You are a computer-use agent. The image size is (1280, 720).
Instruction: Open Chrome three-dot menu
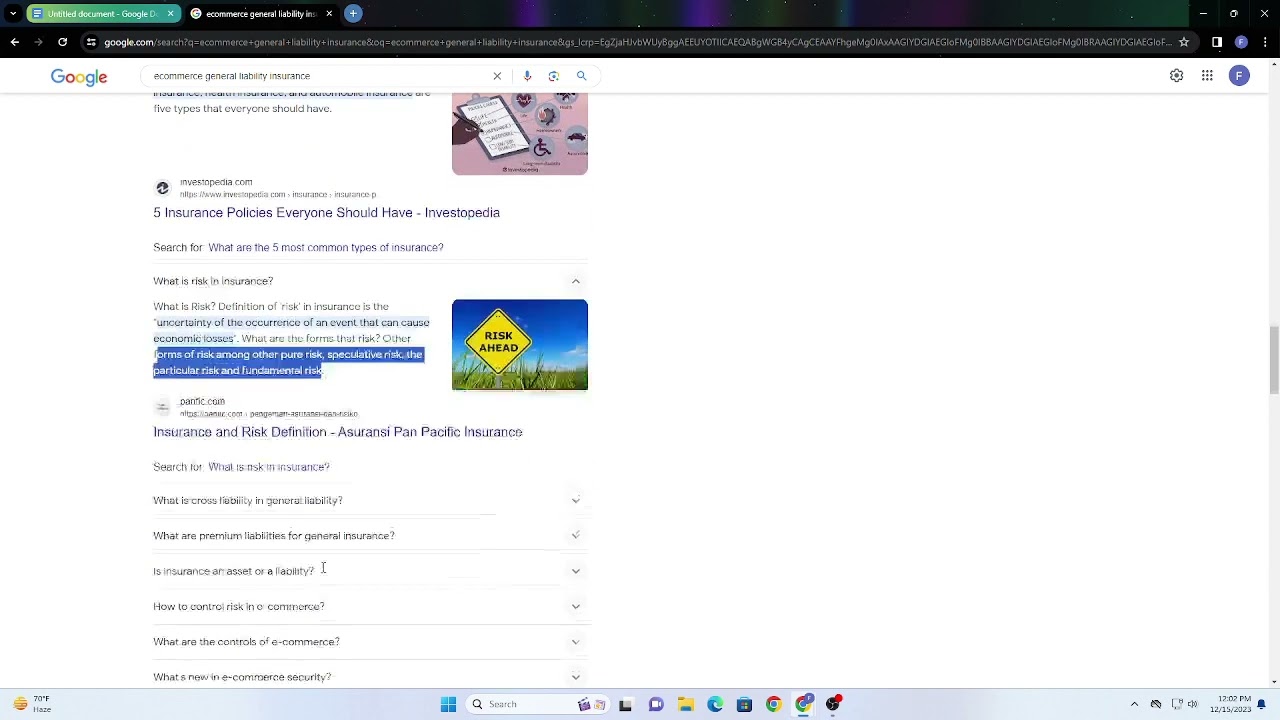[x=1265, y=42]
